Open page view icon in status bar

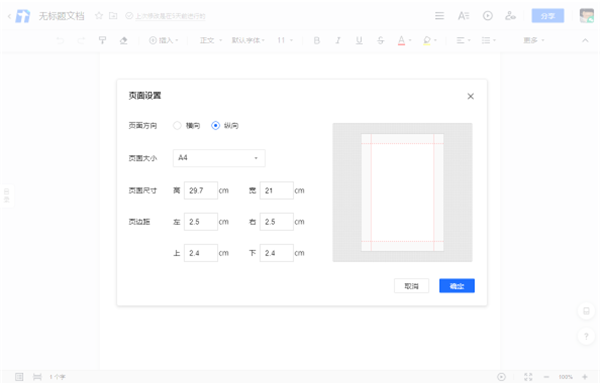pos(19,377)
